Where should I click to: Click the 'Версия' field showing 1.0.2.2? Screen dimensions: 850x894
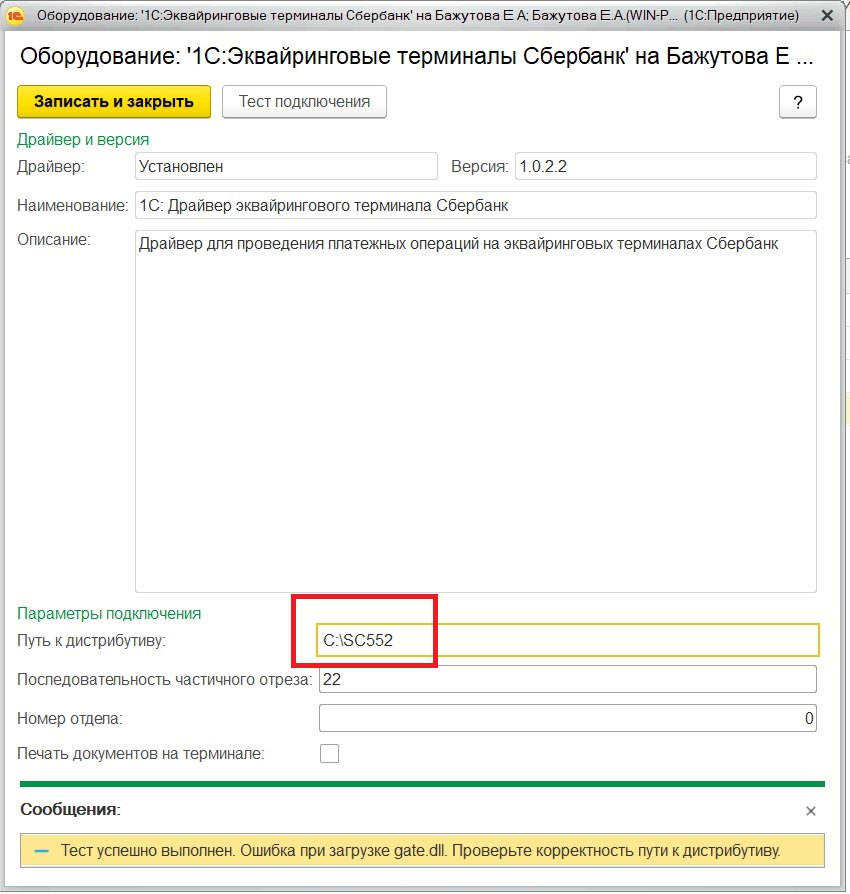(x=666, y=166)
